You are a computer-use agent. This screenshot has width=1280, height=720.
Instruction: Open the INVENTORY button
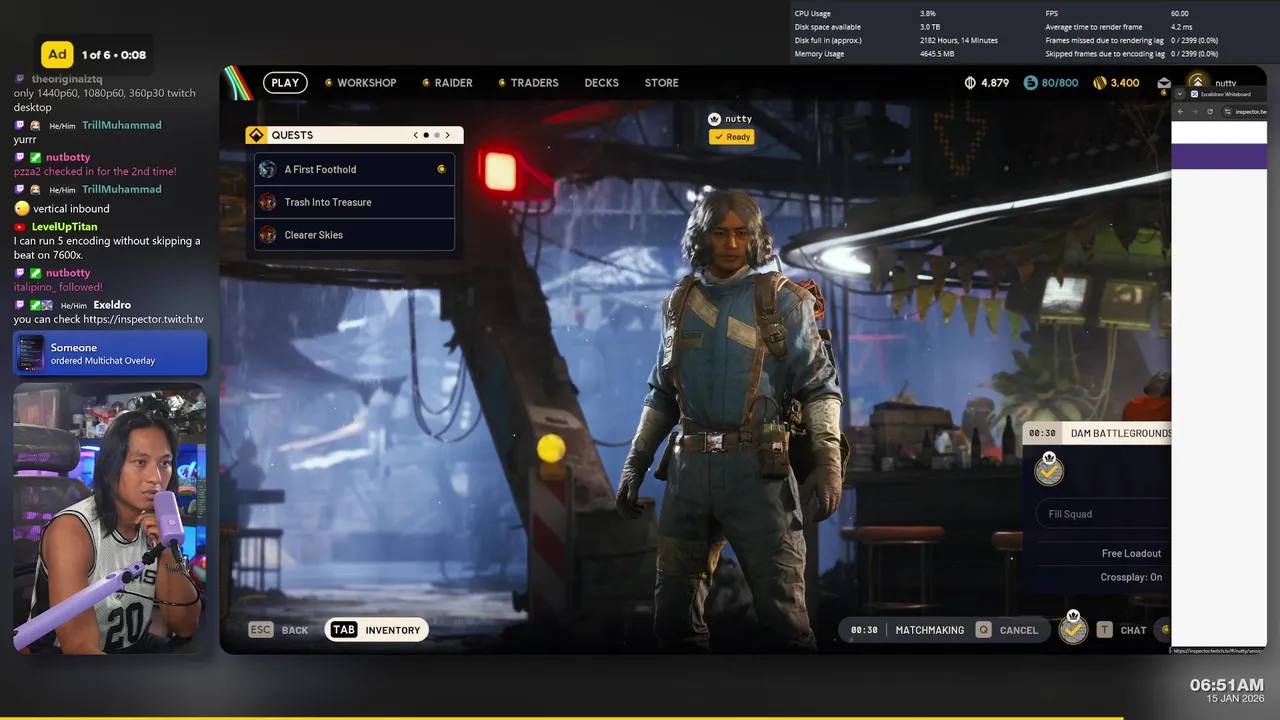377,630
